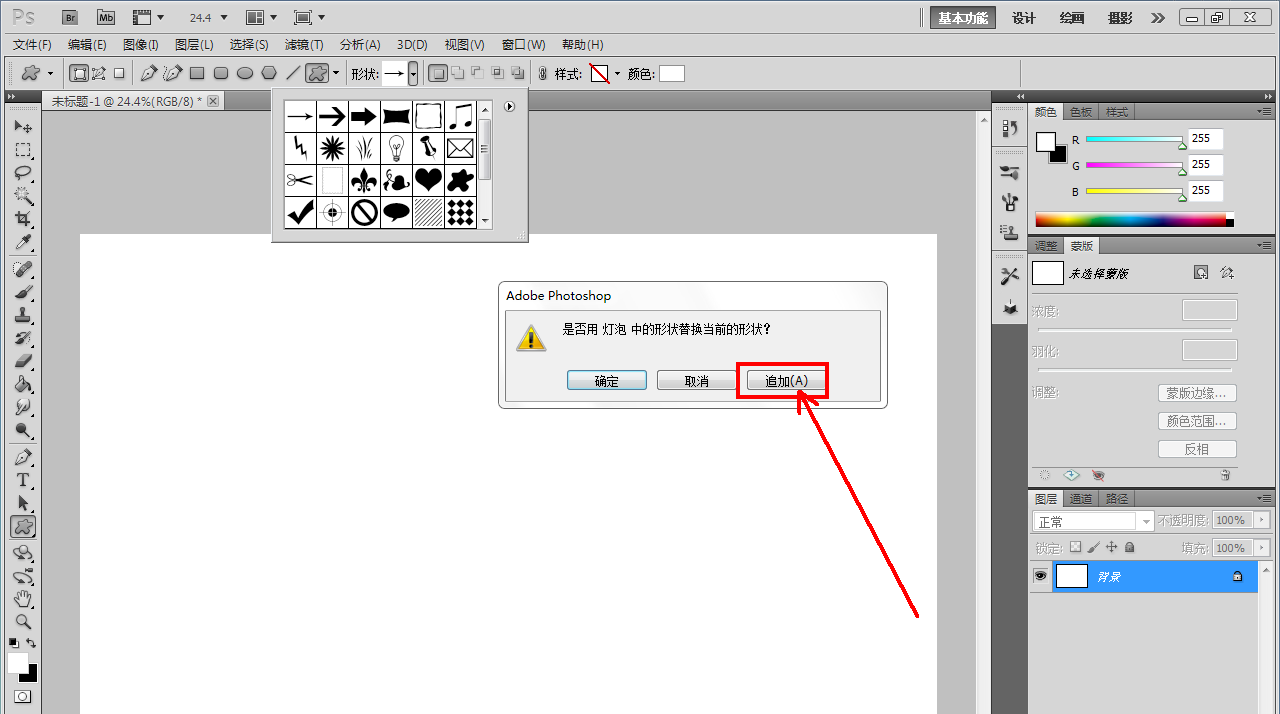The image size is (1280, 714).
Task: Pick the speech bubble shape
Action: (396, 212)
